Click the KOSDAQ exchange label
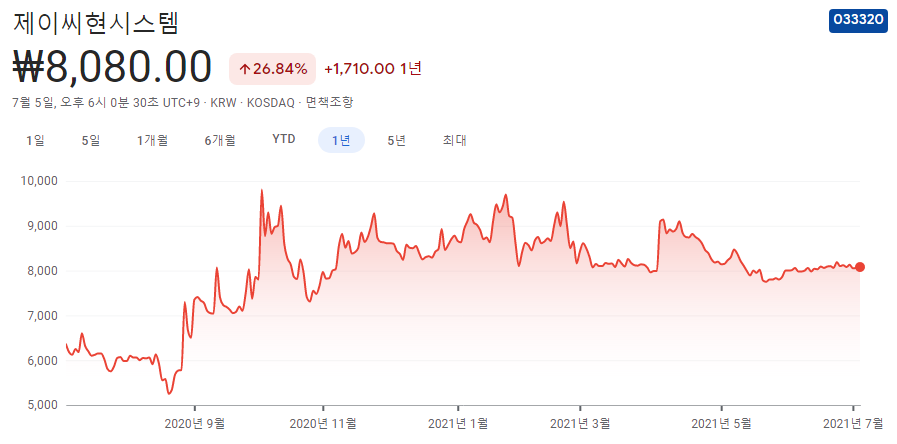Image resolution: width=897 pixels, height=444 pixels. click(x=270, y=103)
